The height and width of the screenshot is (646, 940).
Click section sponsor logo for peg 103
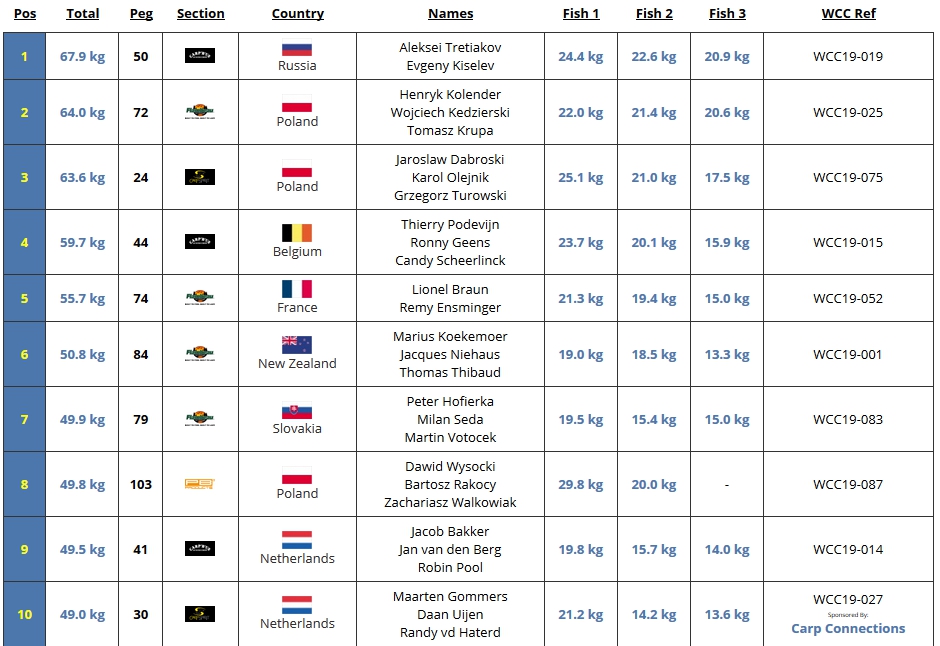point(200,484)
